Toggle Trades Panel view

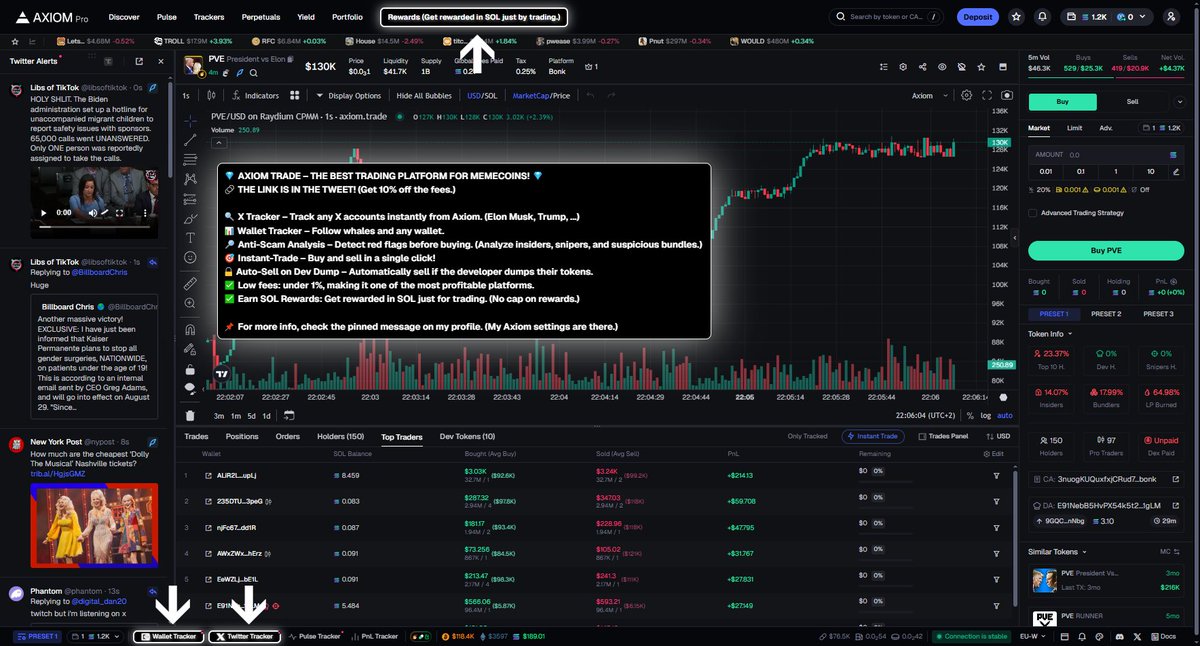[x=943, y=436]
